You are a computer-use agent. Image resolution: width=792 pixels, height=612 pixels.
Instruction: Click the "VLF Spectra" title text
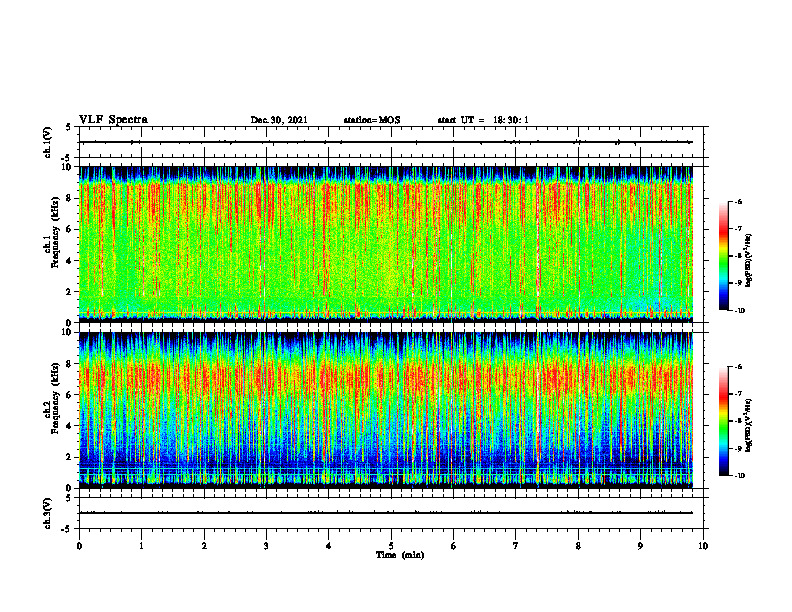(113, 120)
